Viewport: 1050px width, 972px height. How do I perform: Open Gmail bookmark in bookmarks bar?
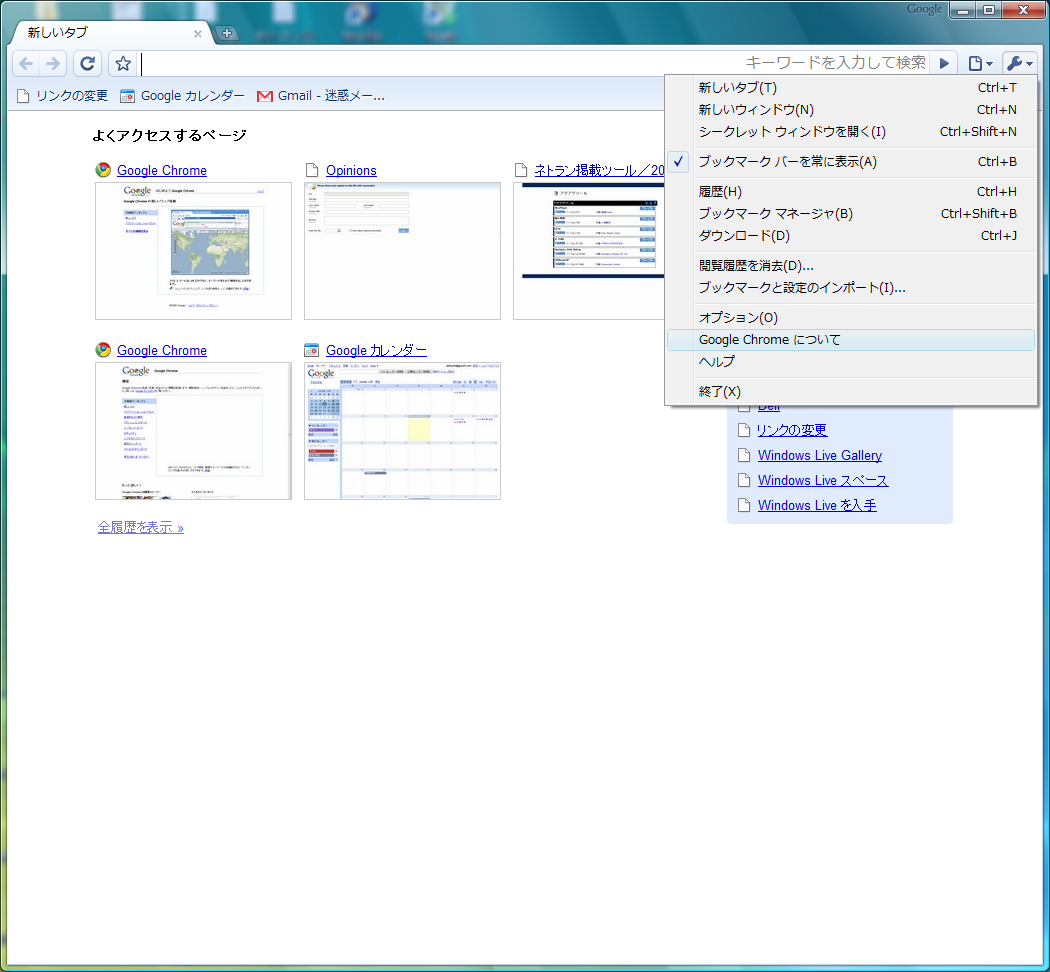coord(321,96)
